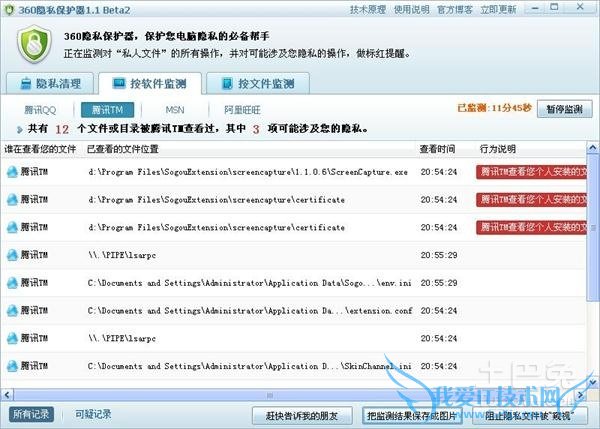Click the 按文件监测 tab file icon
This screenshot has height=429, width=600.
point(227,83)
